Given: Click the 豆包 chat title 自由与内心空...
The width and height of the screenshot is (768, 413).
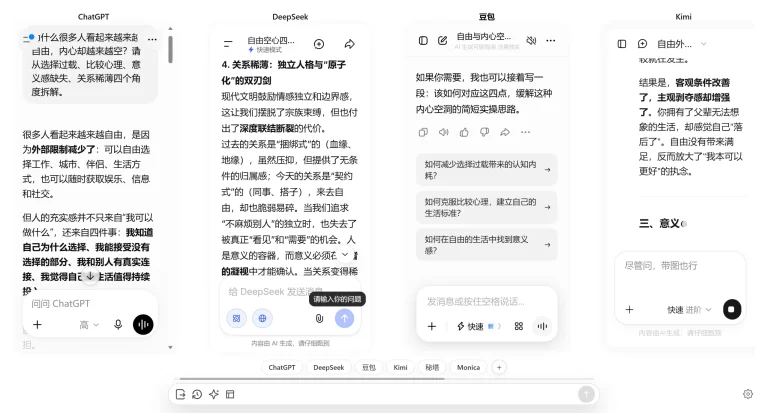Looking at the screenshot, I should pos(484,37).
